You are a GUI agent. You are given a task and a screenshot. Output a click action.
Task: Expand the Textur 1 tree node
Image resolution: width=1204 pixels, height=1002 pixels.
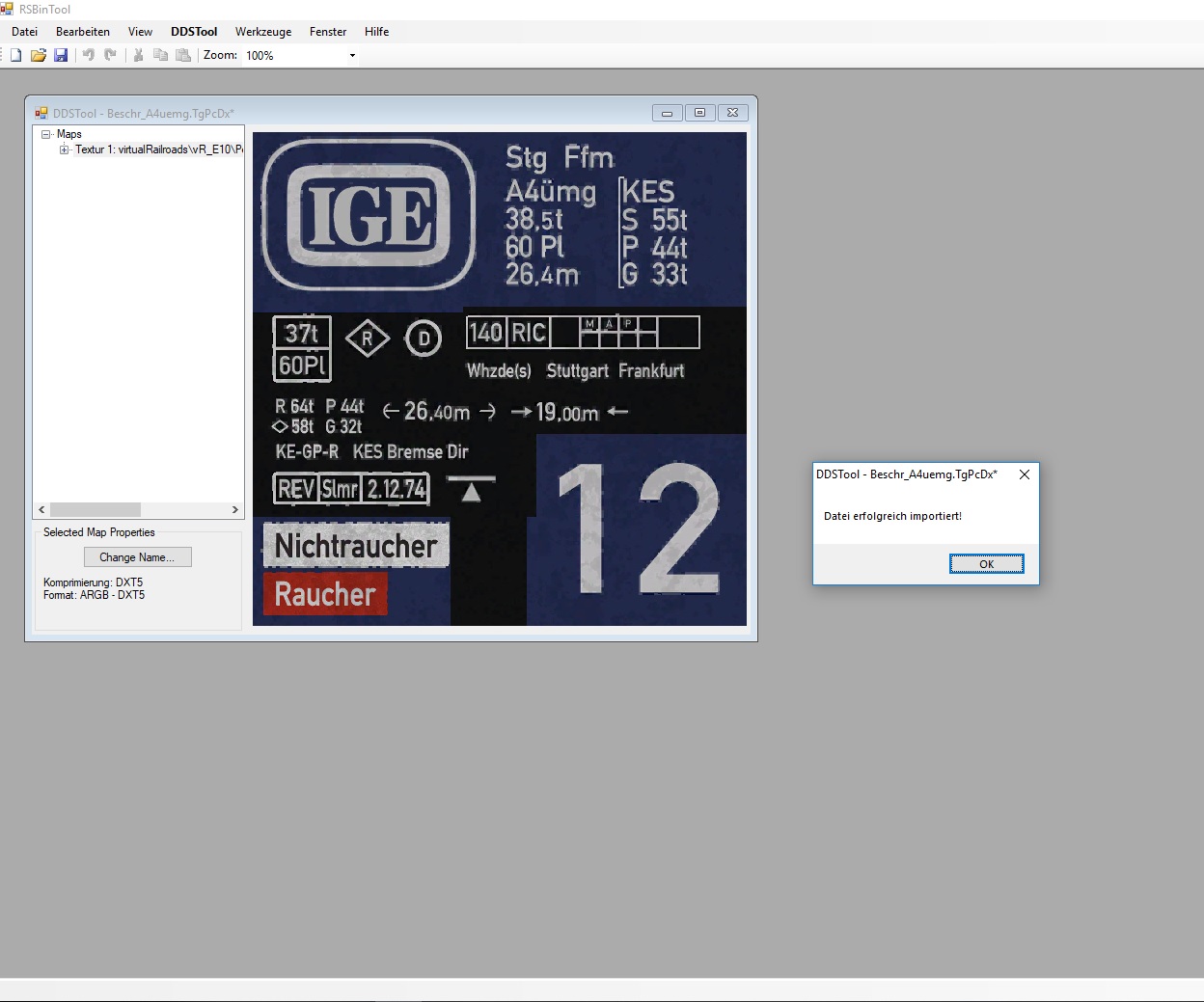(64, 149)
